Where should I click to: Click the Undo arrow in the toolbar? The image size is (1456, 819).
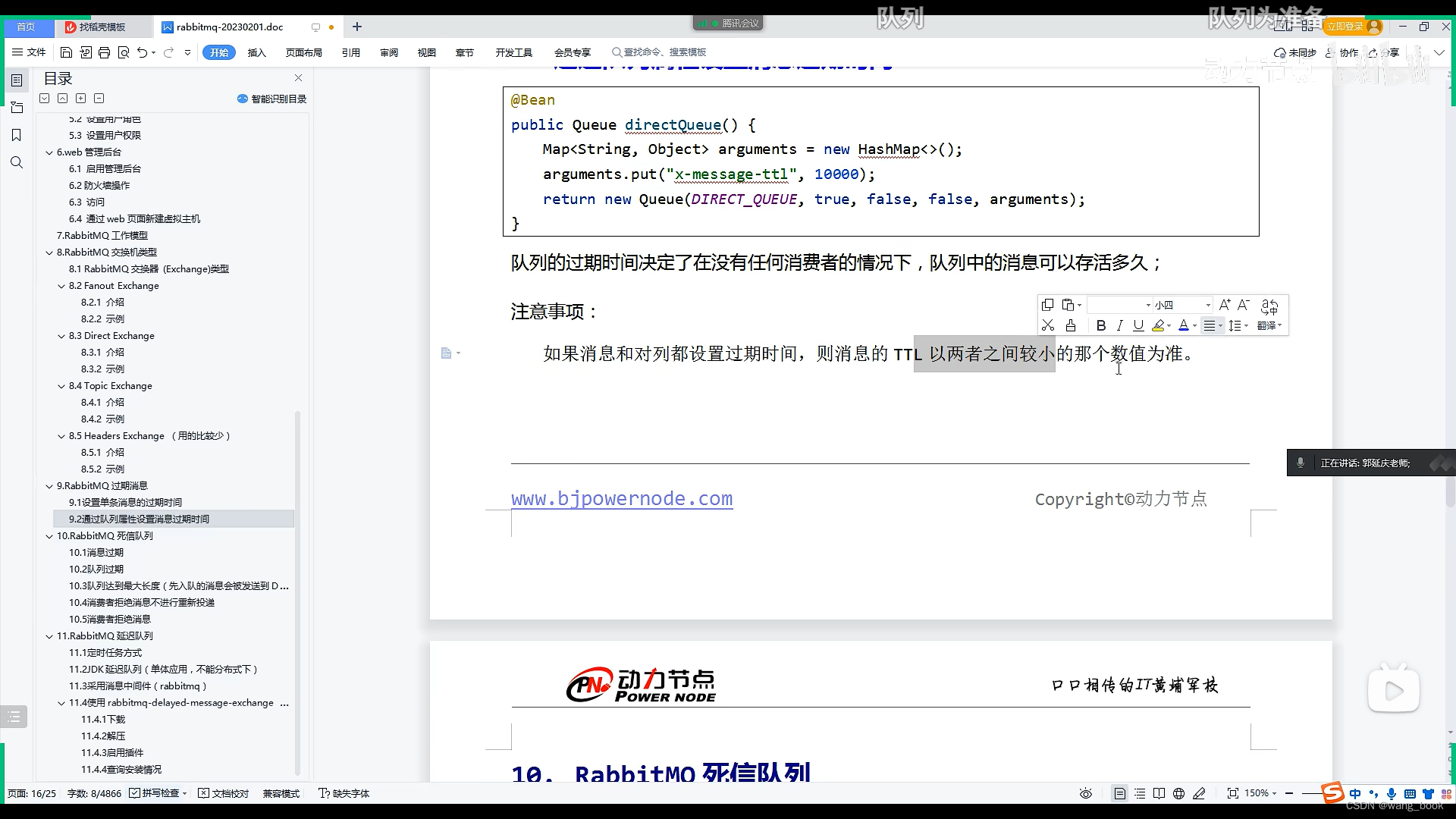(142, 52)
